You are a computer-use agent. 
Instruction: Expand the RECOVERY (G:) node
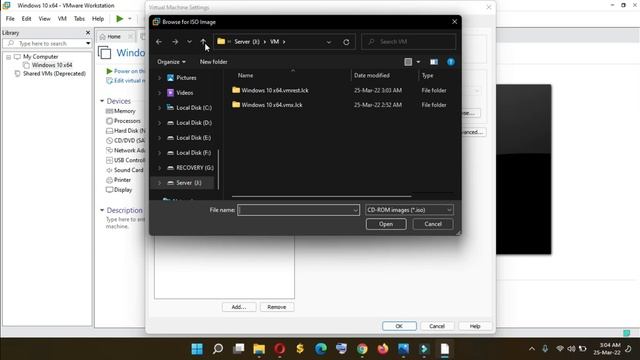[x=159, y=168]
